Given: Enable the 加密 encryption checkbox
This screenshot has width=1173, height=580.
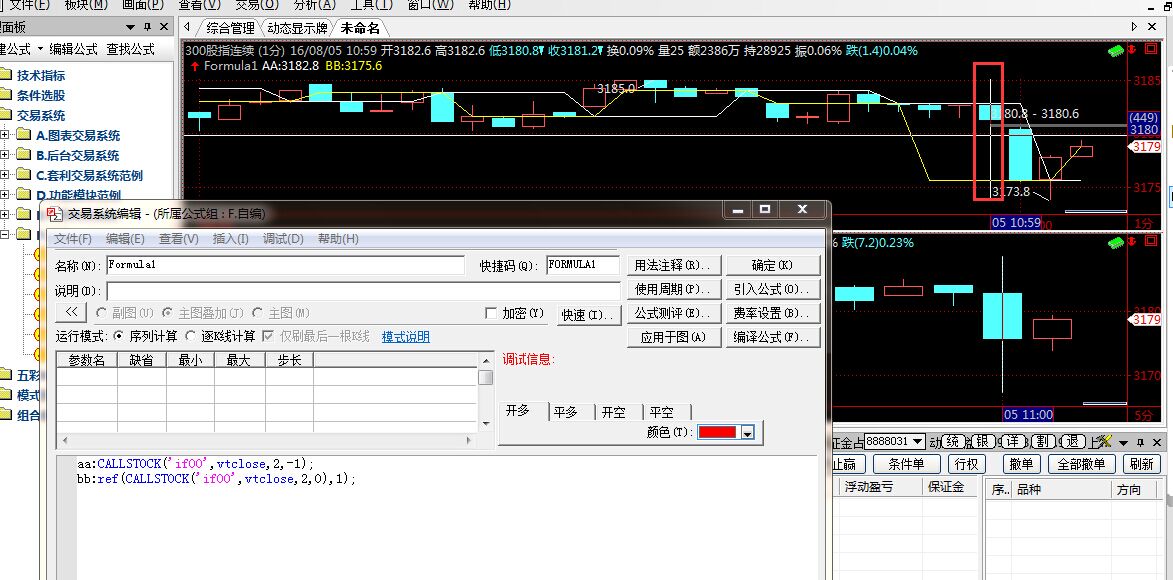Looking at the screenshot, I should (x=490, y=313).
